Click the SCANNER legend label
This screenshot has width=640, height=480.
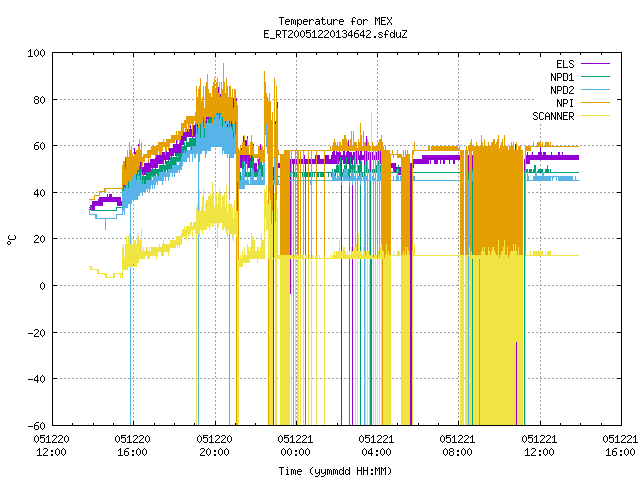[553, 116]
